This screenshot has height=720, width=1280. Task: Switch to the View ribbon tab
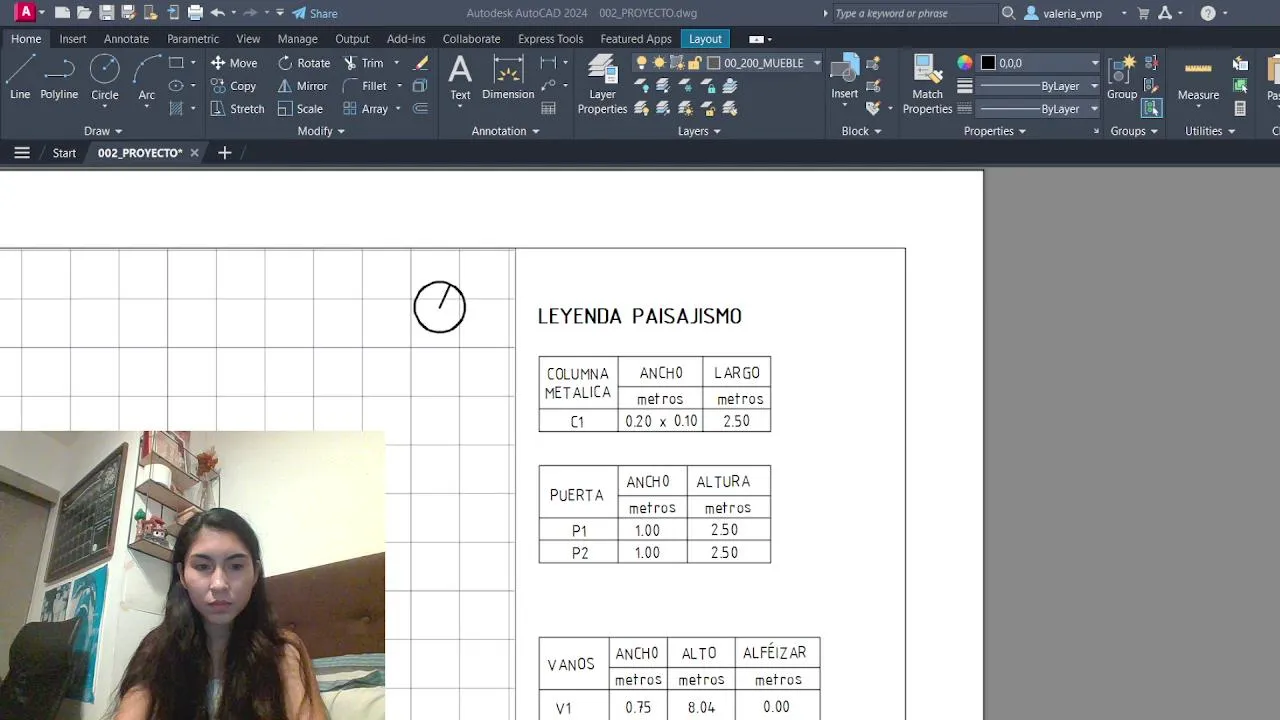click(x=248, y=38)
